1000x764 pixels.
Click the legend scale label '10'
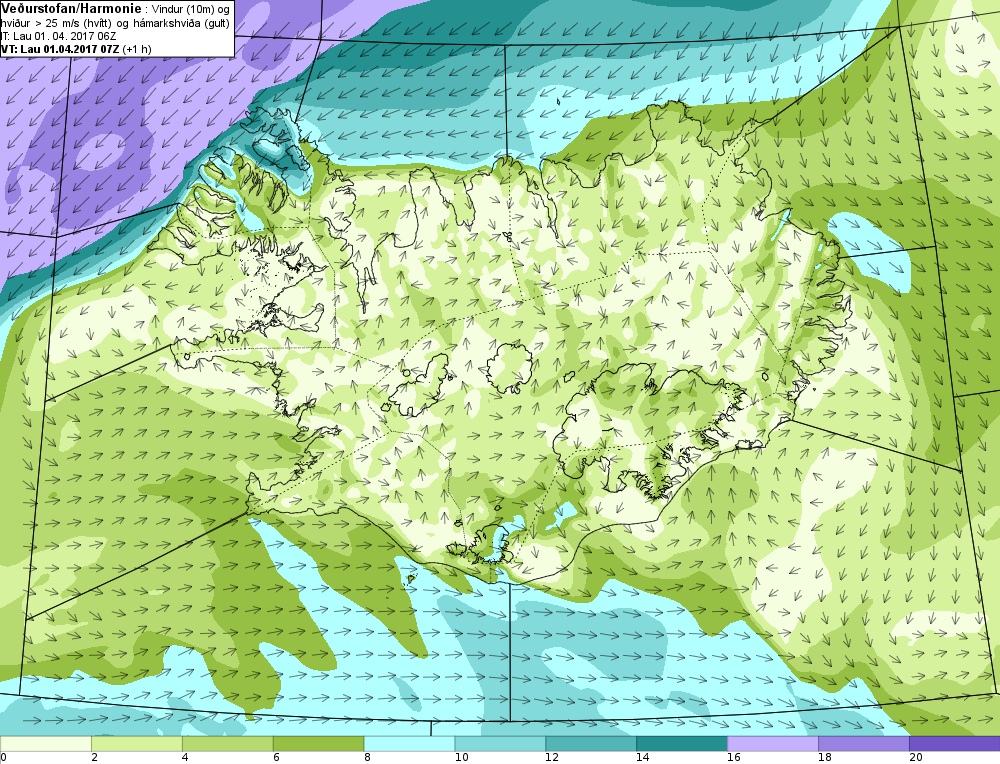pyautogui.click(x=461, y=758)
